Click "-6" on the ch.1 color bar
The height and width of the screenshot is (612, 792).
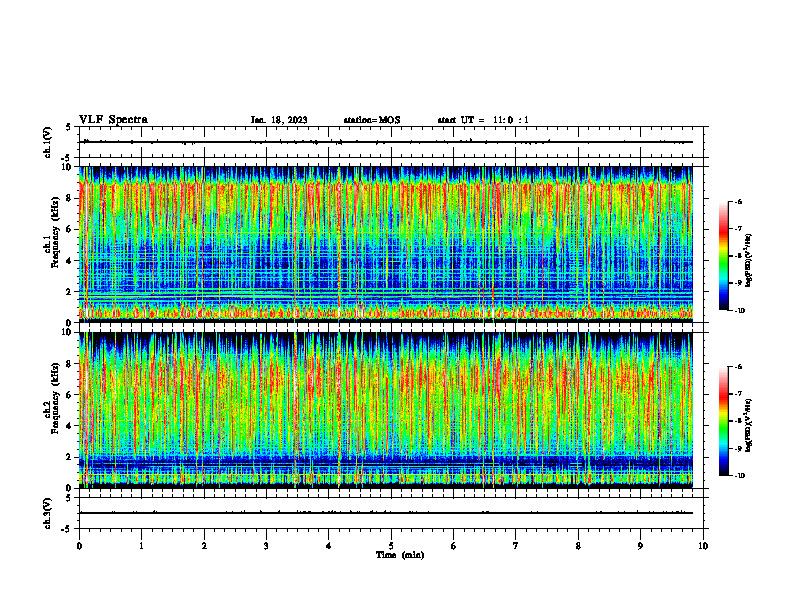pos(738,201)
